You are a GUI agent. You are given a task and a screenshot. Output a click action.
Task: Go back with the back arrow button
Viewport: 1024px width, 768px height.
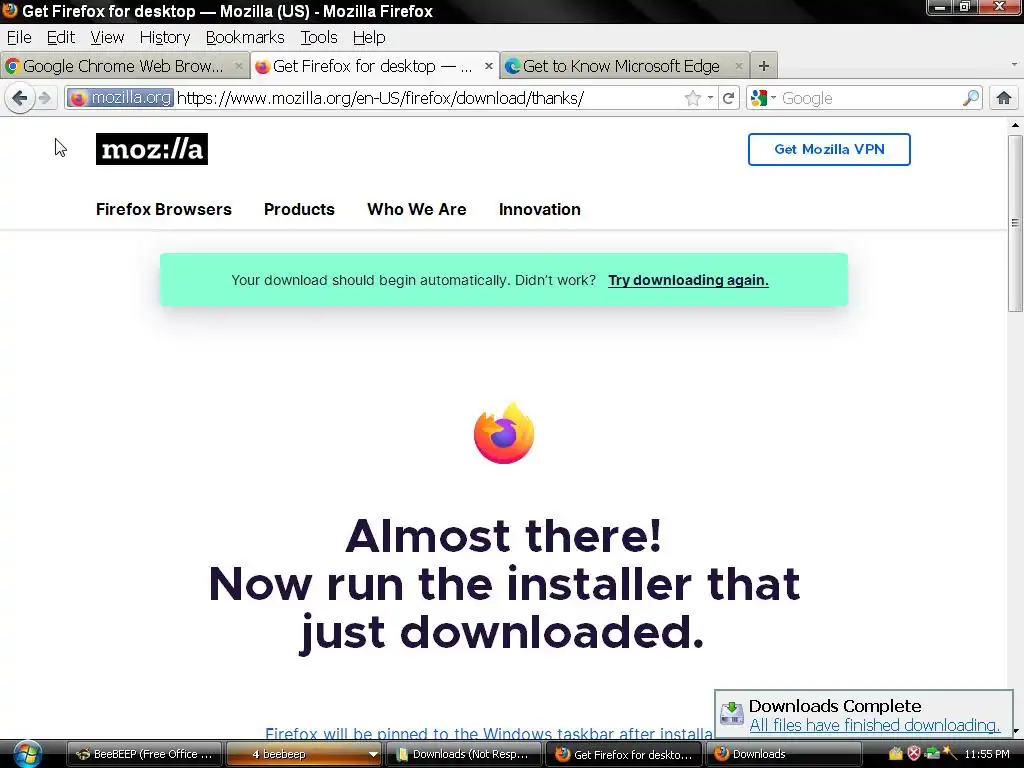point(20,99)
